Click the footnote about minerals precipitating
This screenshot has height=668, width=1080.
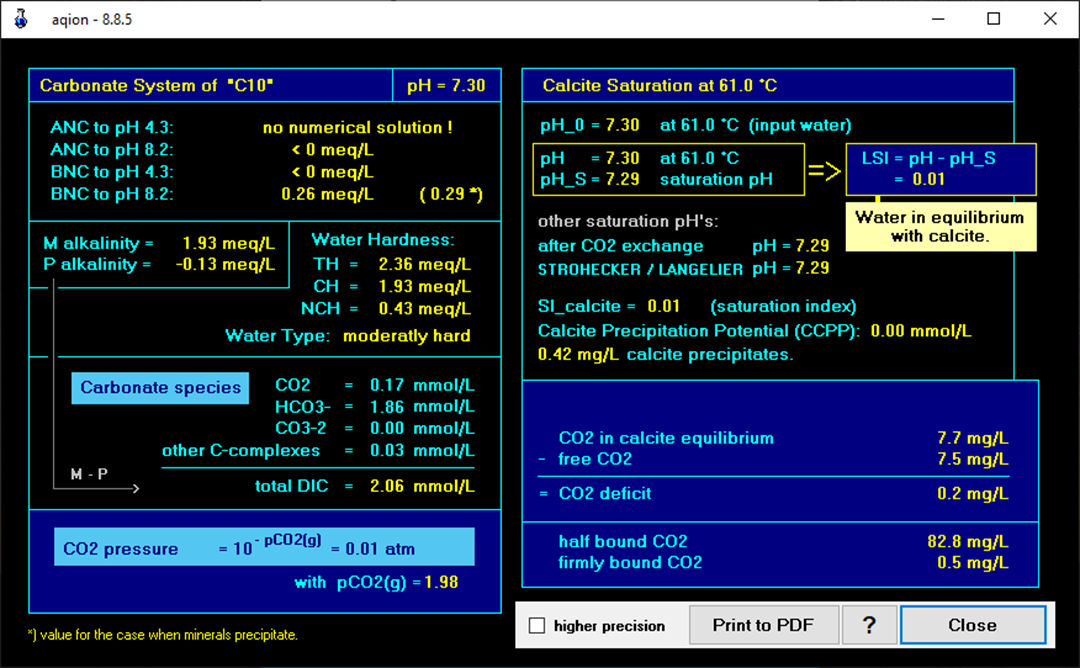[163, 635]
